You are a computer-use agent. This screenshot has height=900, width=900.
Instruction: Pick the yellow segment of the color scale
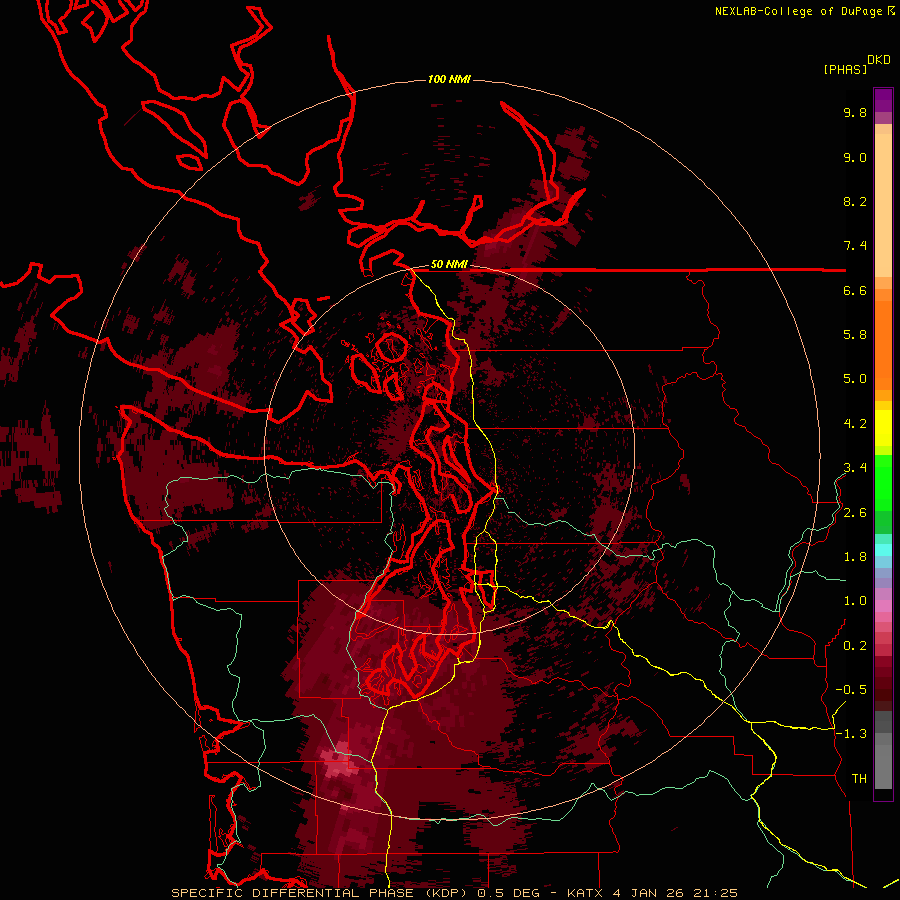click(883, 428)
